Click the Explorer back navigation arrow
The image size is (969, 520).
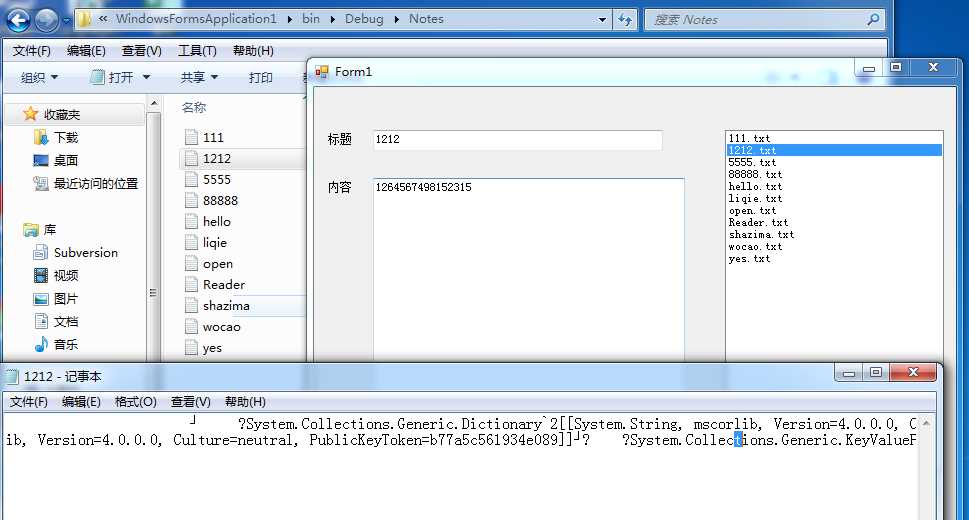tap(18, 20)
